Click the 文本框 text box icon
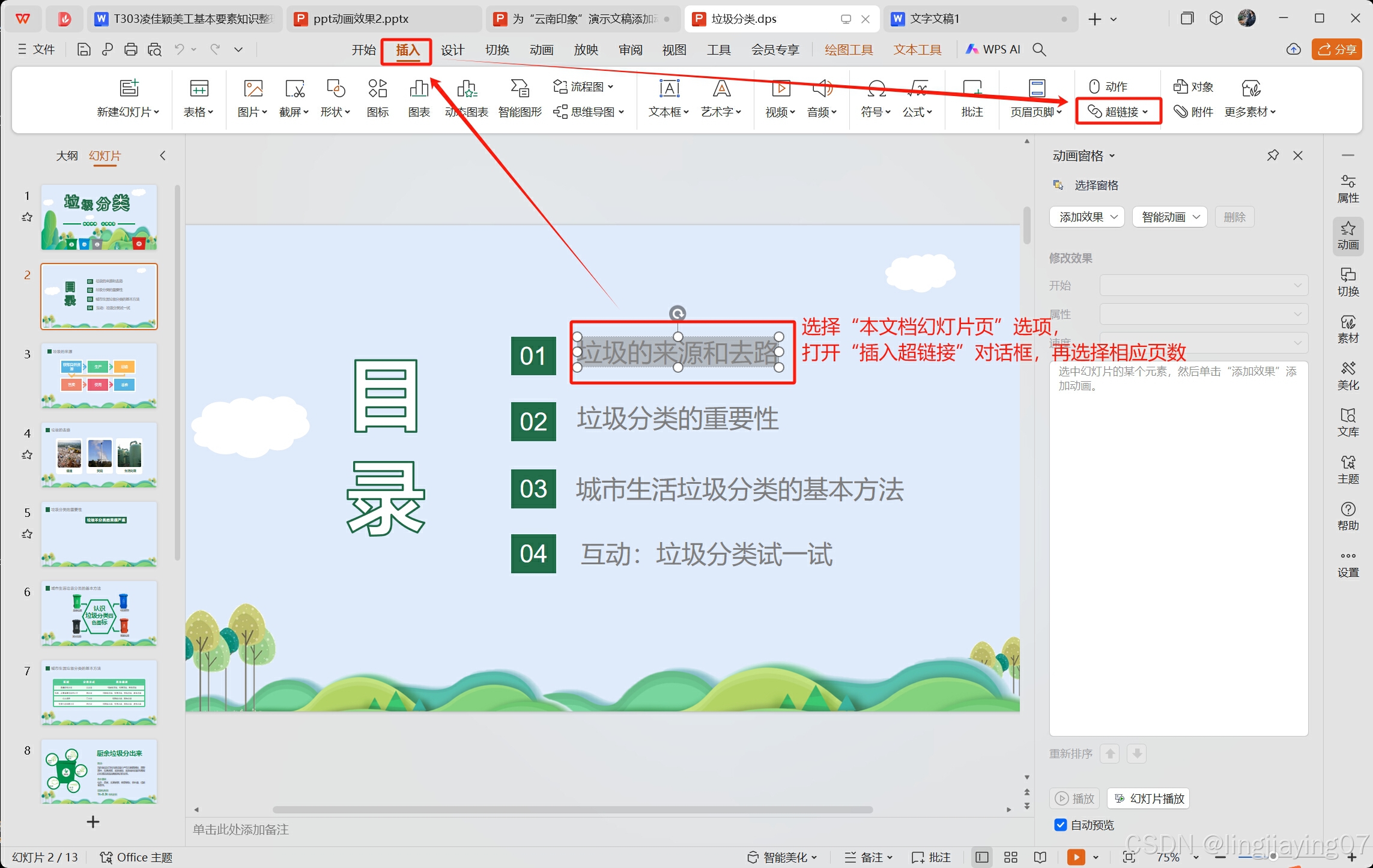Image resolution: width=1373 pixels, height=868 pixels. point(669,89)
